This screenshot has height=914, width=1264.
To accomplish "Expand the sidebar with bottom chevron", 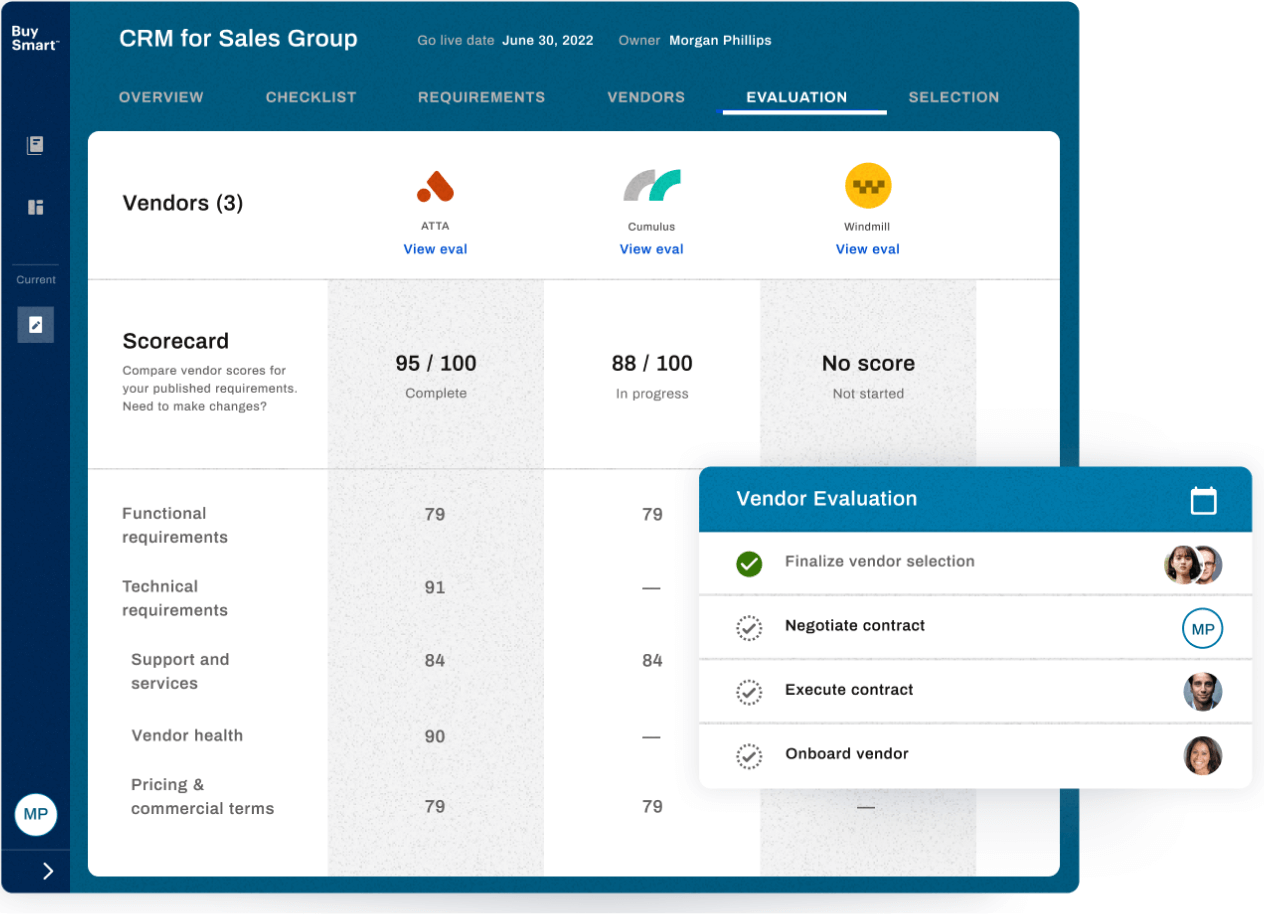I will coord(47,871).
